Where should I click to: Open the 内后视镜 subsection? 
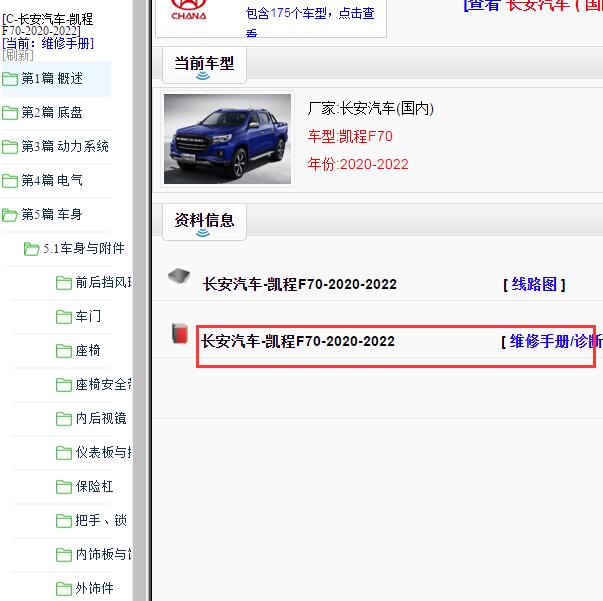(x=101, y=418)
